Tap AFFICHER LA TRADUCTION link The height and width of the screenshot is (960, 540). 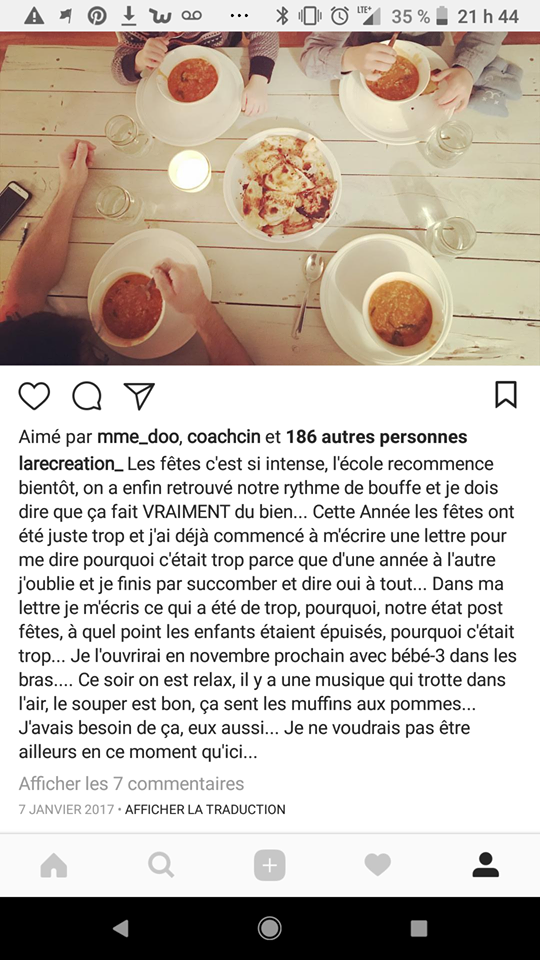205,809
